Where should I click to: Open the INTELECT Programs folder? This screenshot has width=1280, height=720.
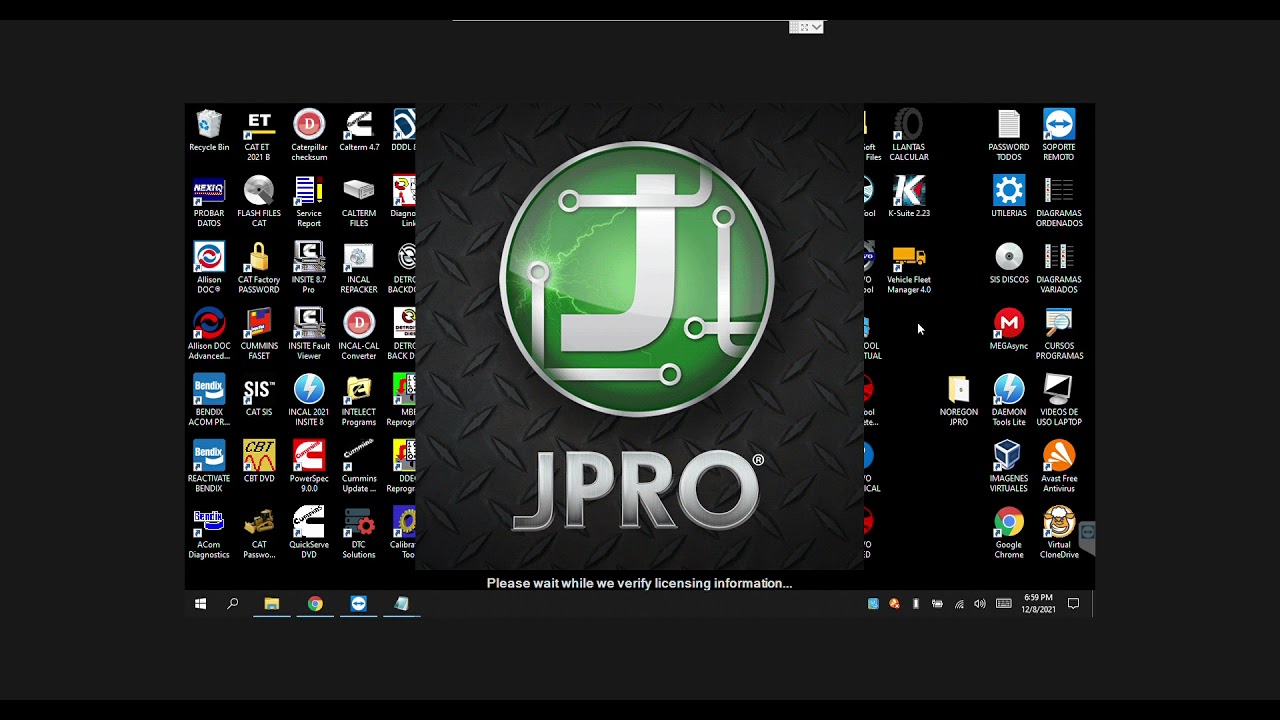coord(359,400)
